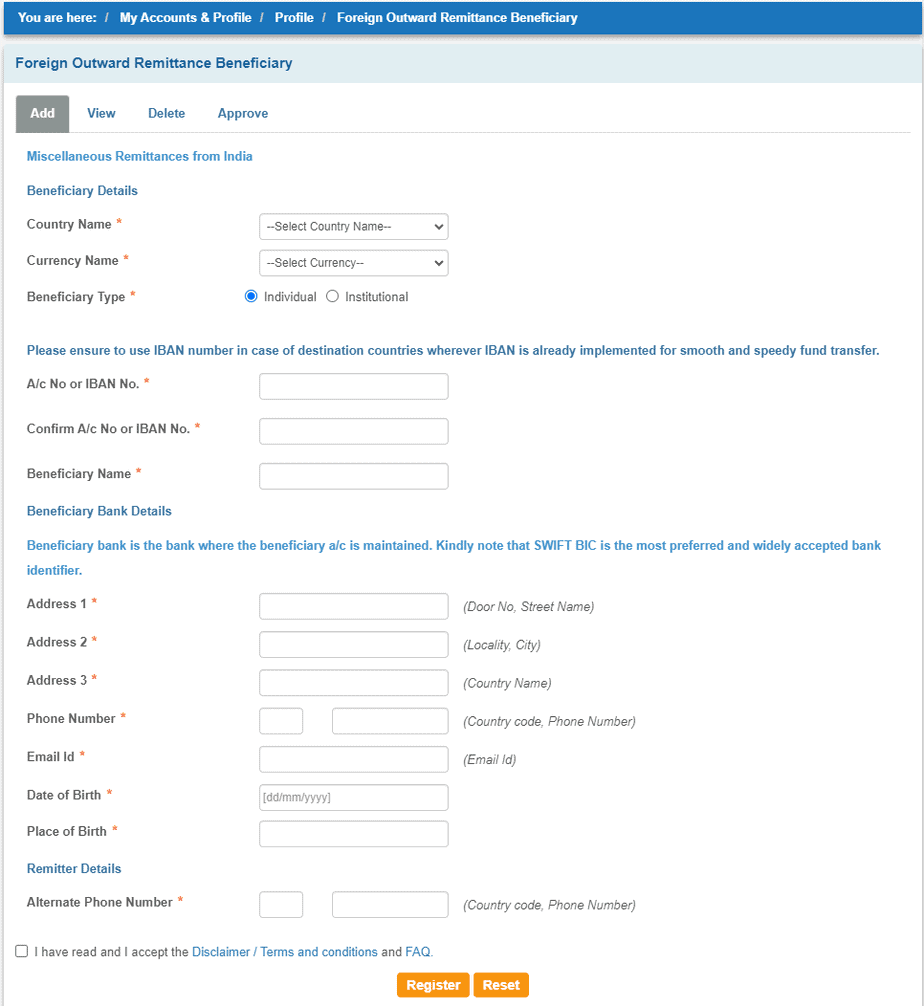Expand the Select Country Name combo box arrow
The width and height of the screenshot is (924, 1006).
coord(438,226)
